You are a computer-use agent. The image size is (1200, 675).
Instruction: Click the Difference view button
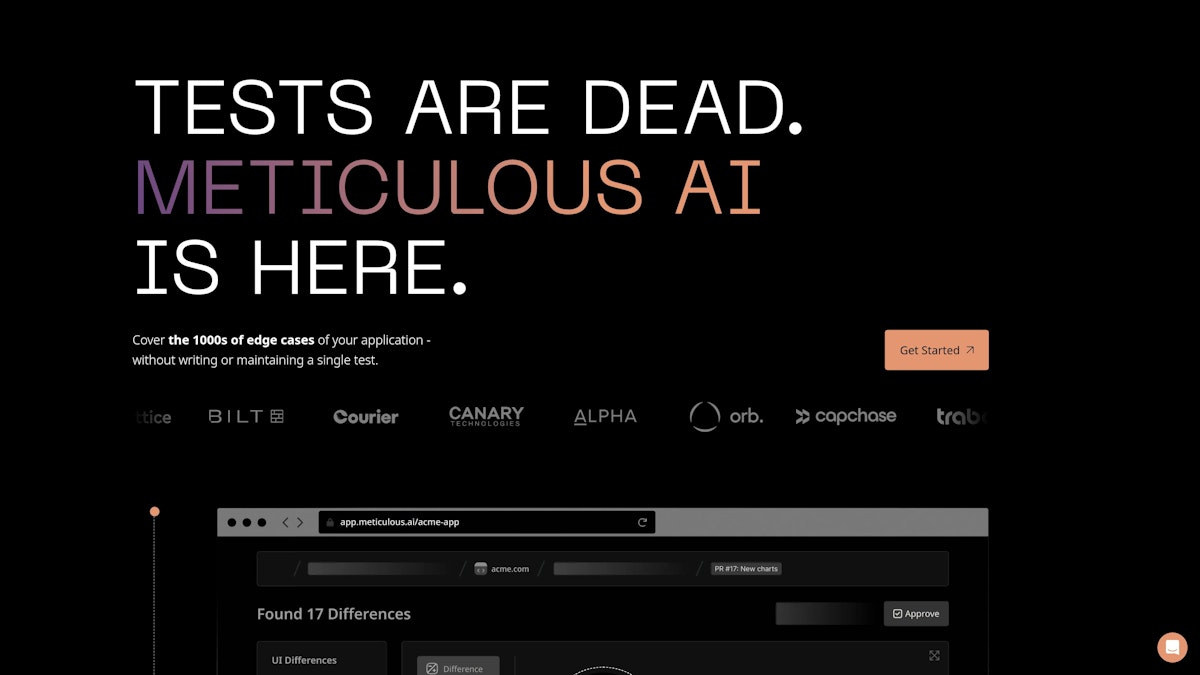(457, 667)
